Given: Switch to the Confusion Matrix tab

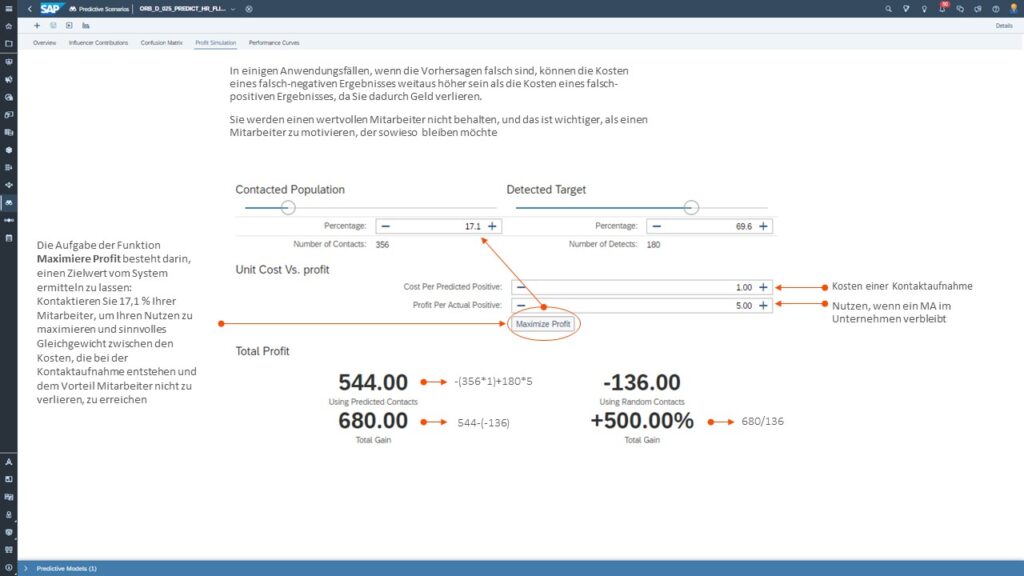Looking at the screenshot, I should (x=163, y=43).
